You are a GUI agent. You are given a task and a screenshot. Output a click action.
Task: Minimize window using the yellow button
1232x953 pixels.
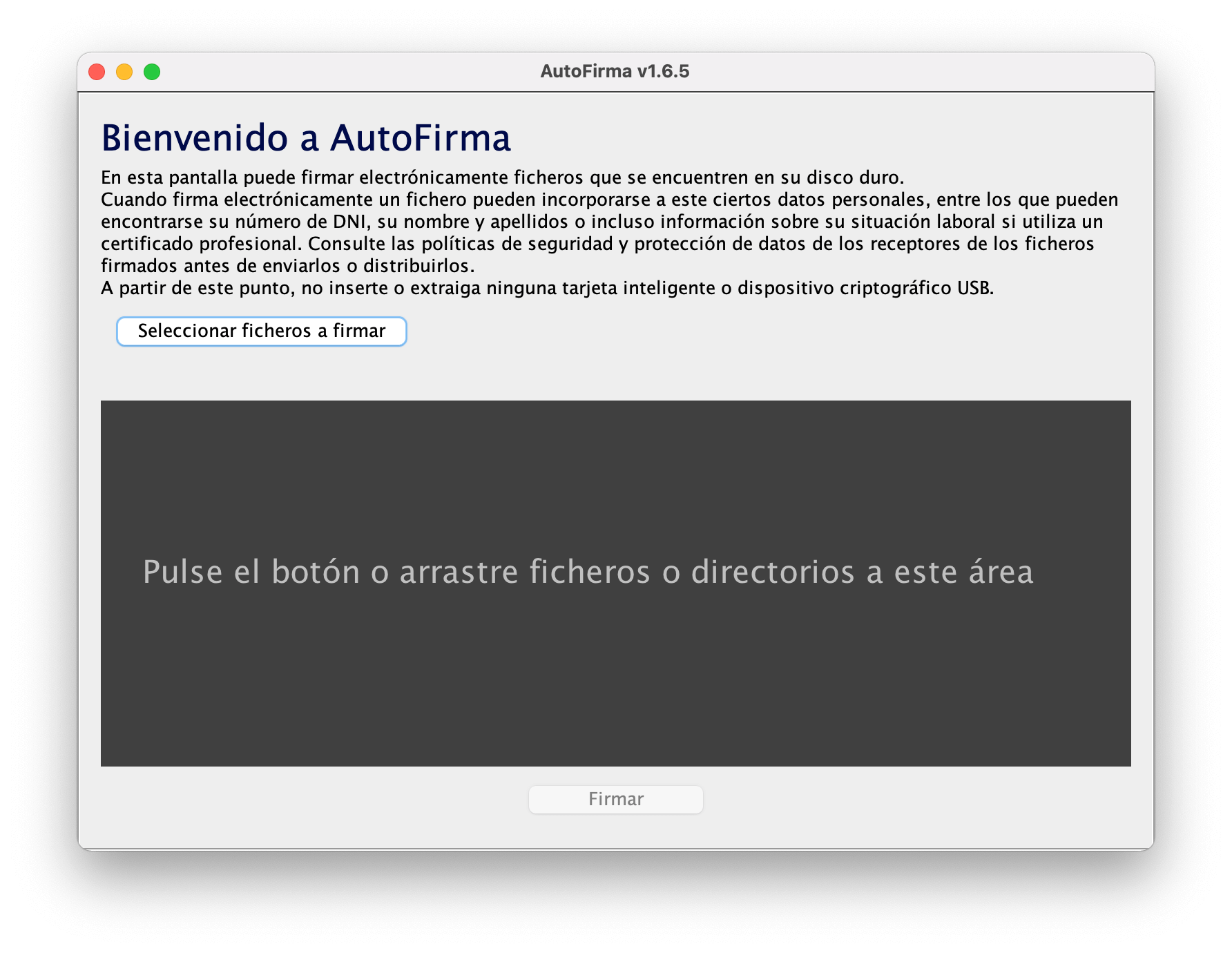124,72
